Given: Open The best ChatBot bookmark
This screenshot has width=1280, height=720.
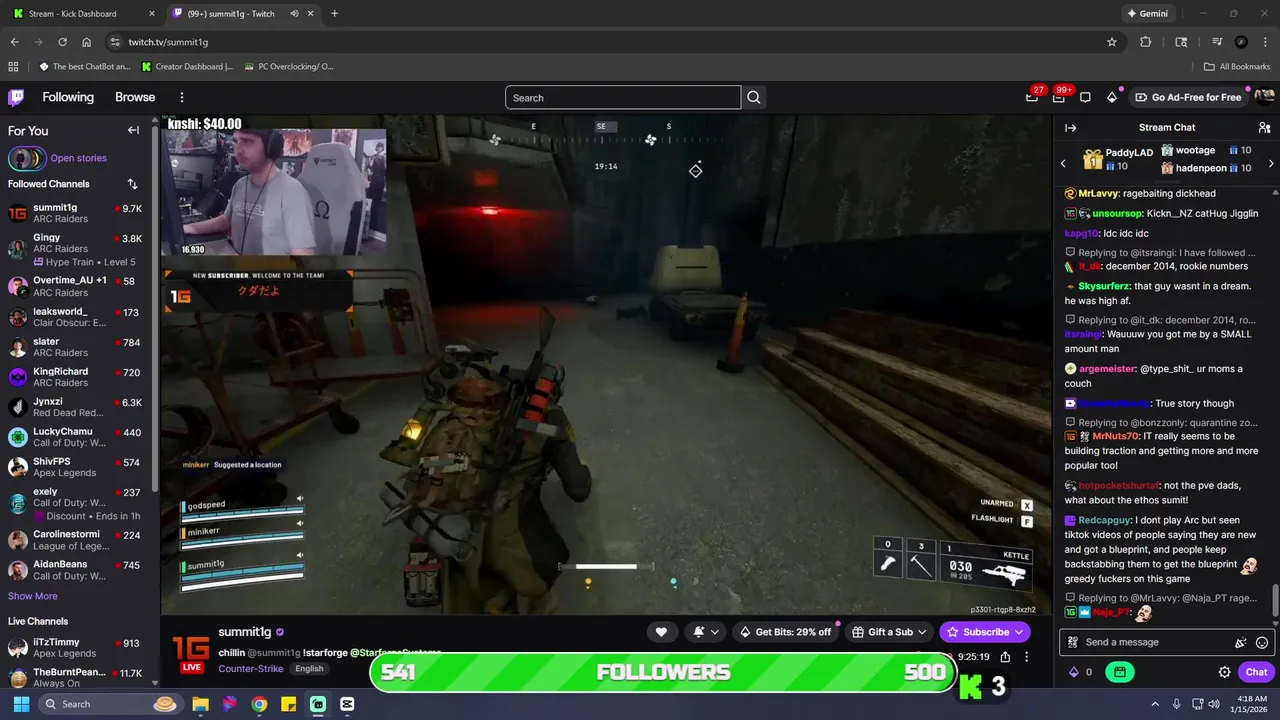Looking at the screenshot, I should 84,66.
